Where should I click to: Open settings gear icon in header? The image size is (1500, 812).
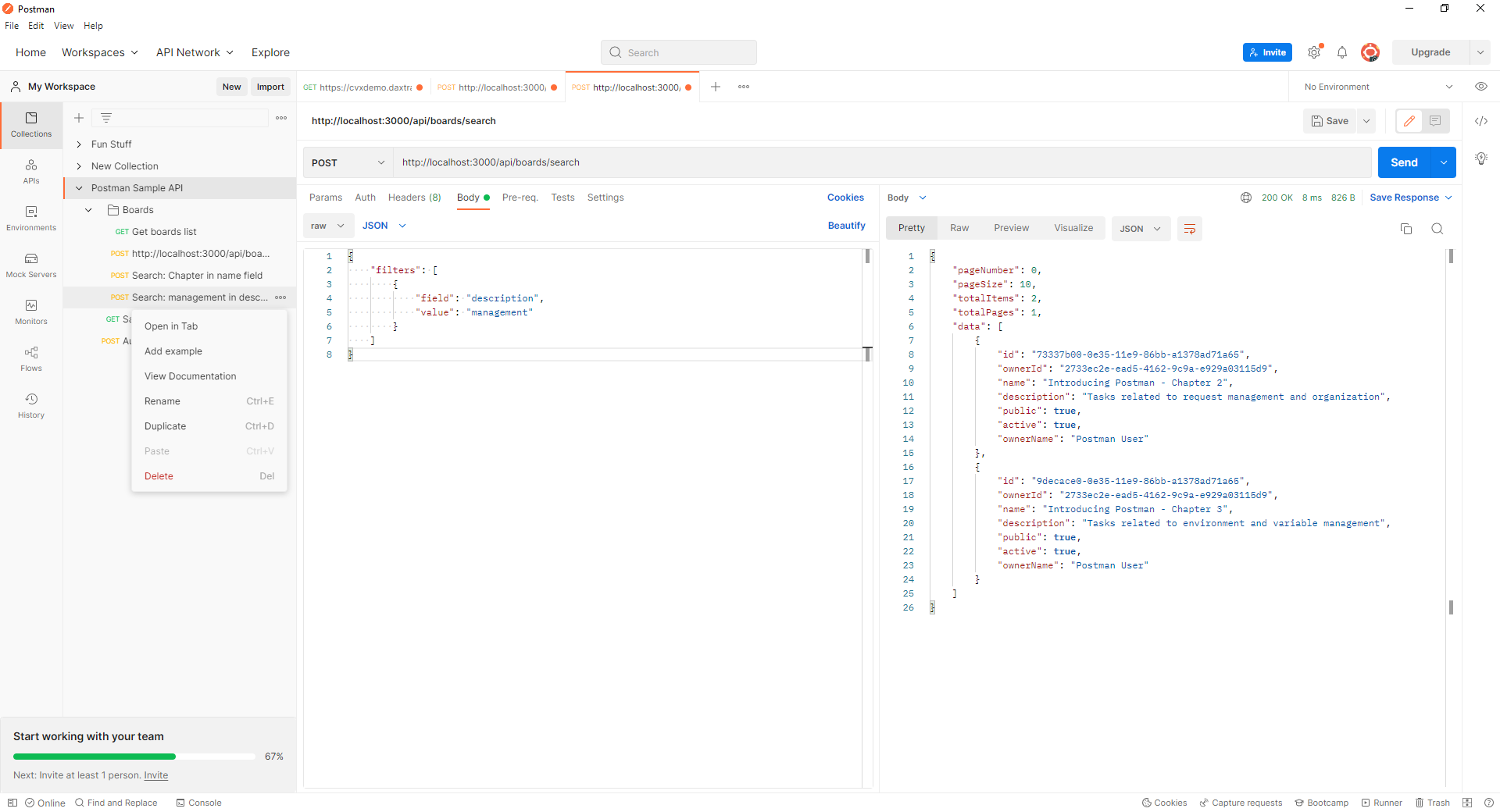pyautogui.click(x=1315, y=52)
